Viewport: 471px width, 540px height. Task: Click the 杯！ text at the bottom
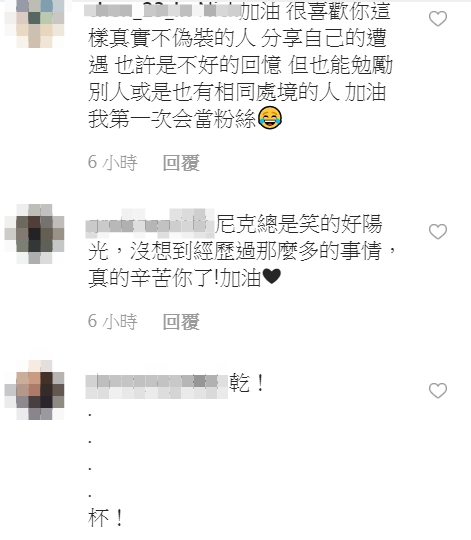[106, 518]
